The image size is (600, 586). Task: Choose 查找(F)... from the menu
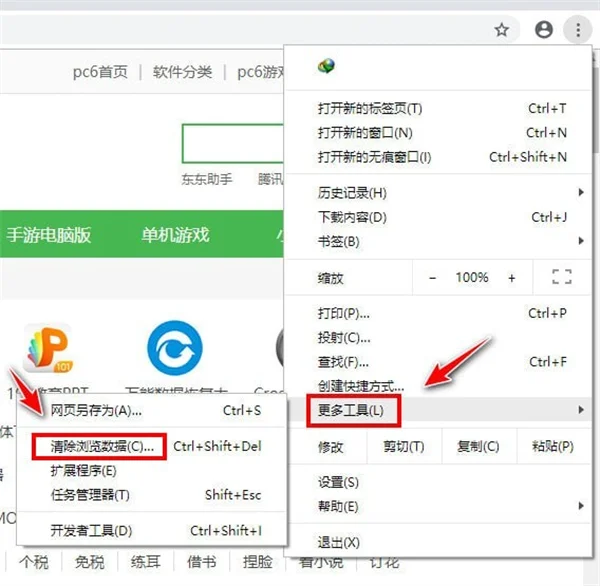click(439, 362)
